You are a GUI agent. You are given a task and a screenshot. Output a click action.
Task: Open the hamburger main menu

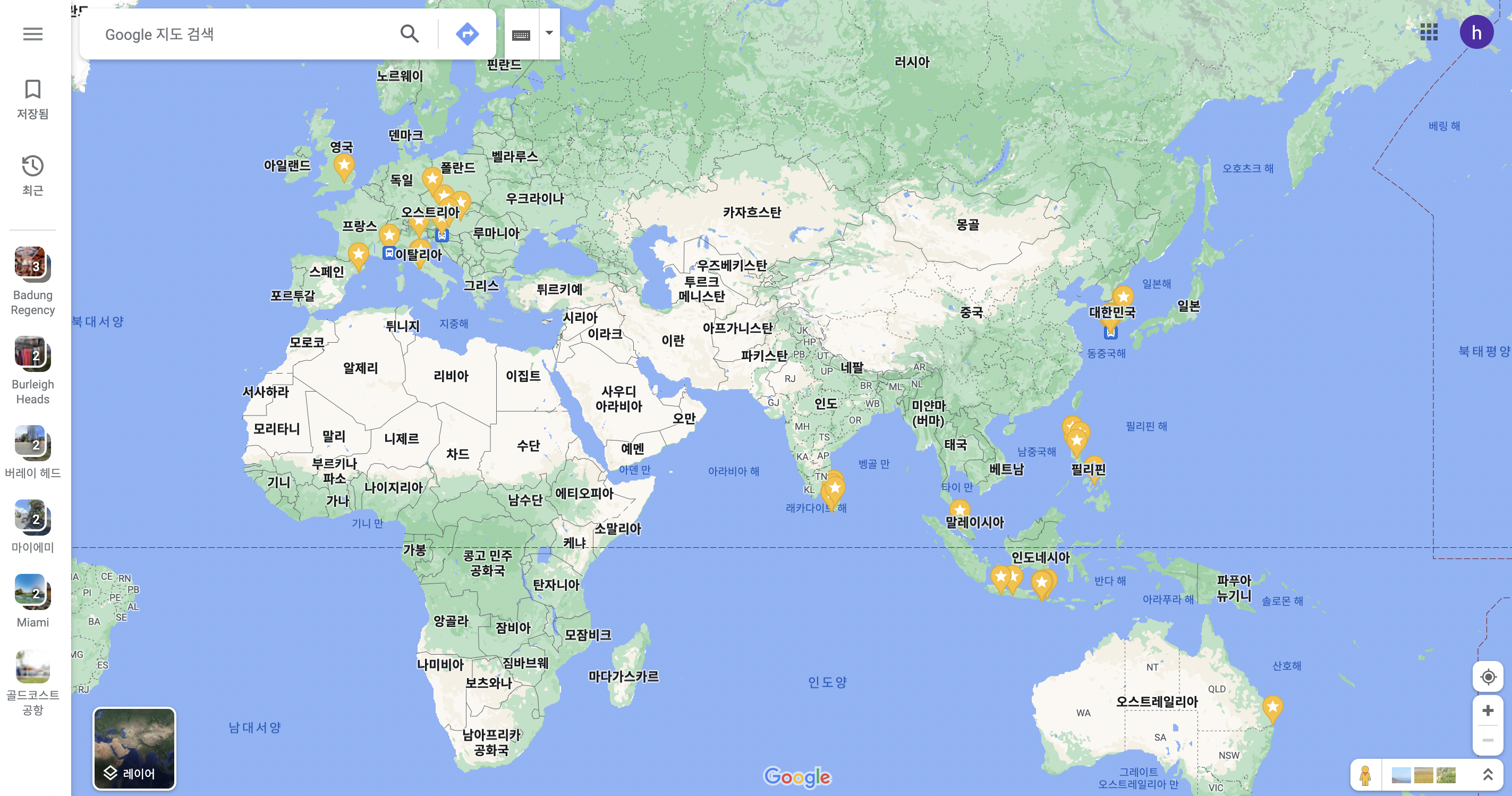pos(33,34)
